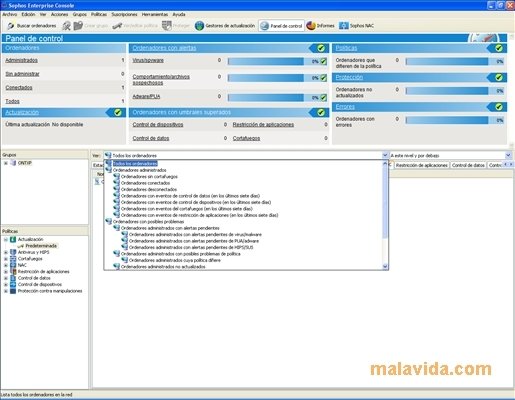
Task: Open the A este nivel y por debajo dropdown
Action: pyautogui.click(x=508, y=155)
